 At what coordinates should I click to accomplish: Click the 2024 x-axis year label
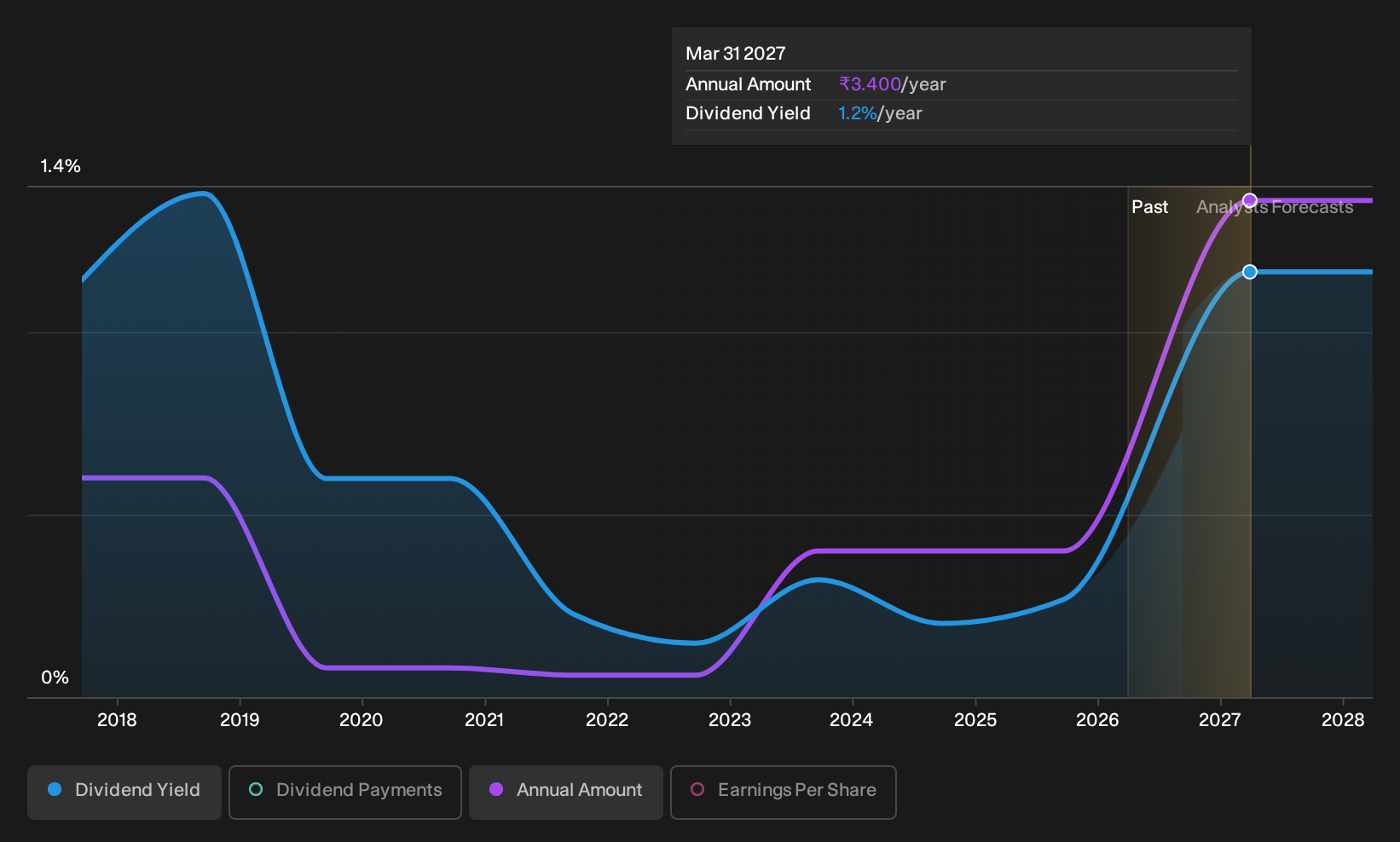coord(852,720)
